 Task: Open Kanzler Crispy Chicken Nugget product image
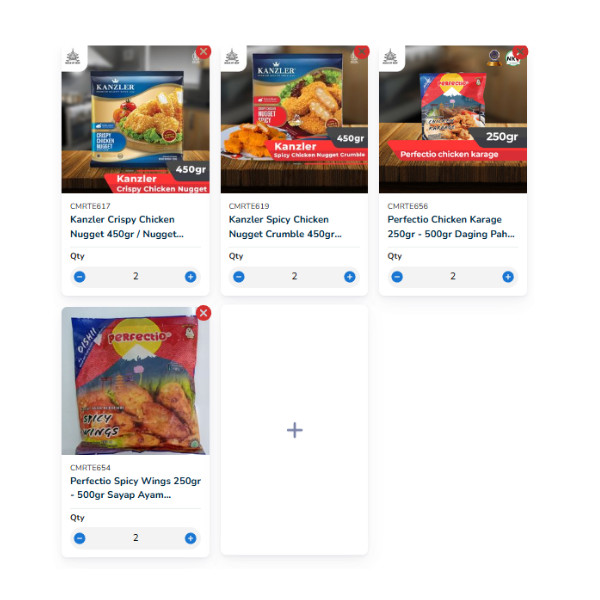(135, 119)
